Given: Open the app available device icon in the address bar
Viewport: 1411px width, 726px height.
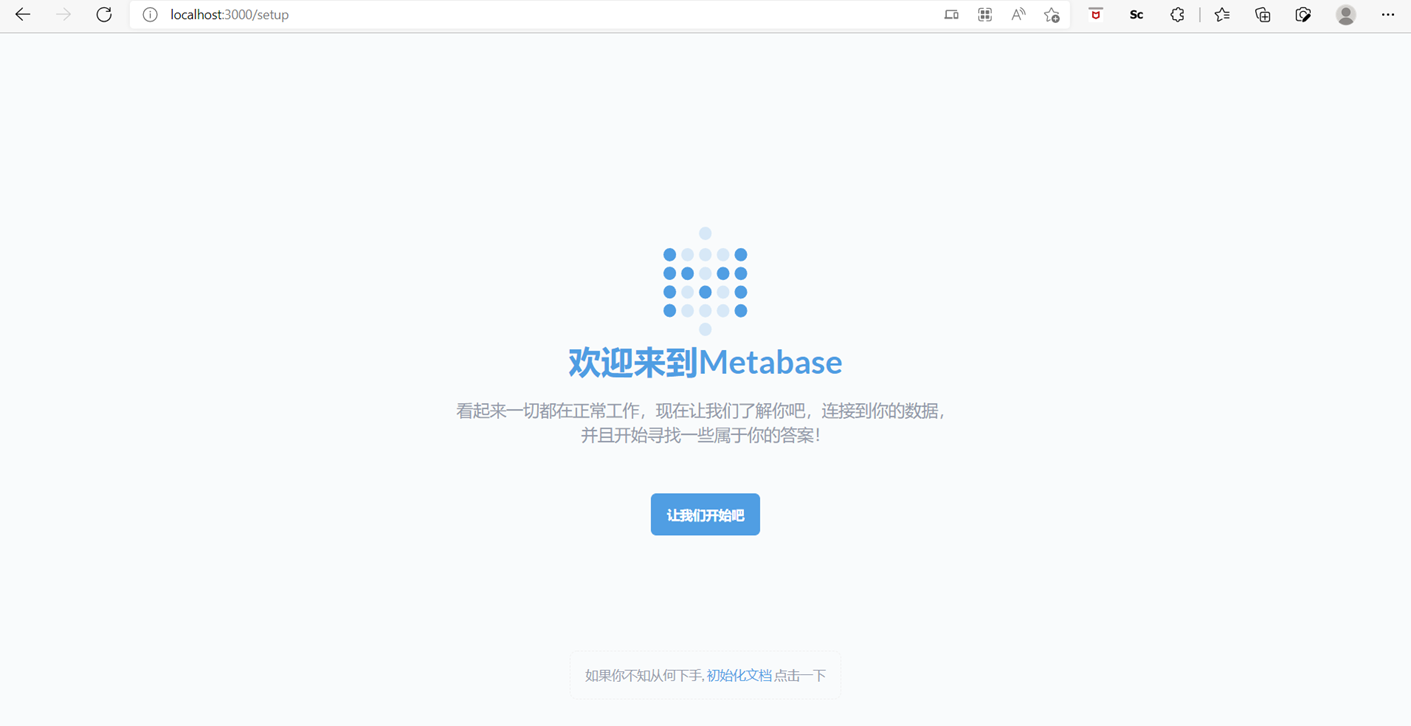Looking at the screenshot, I should [x=951, y=15].
